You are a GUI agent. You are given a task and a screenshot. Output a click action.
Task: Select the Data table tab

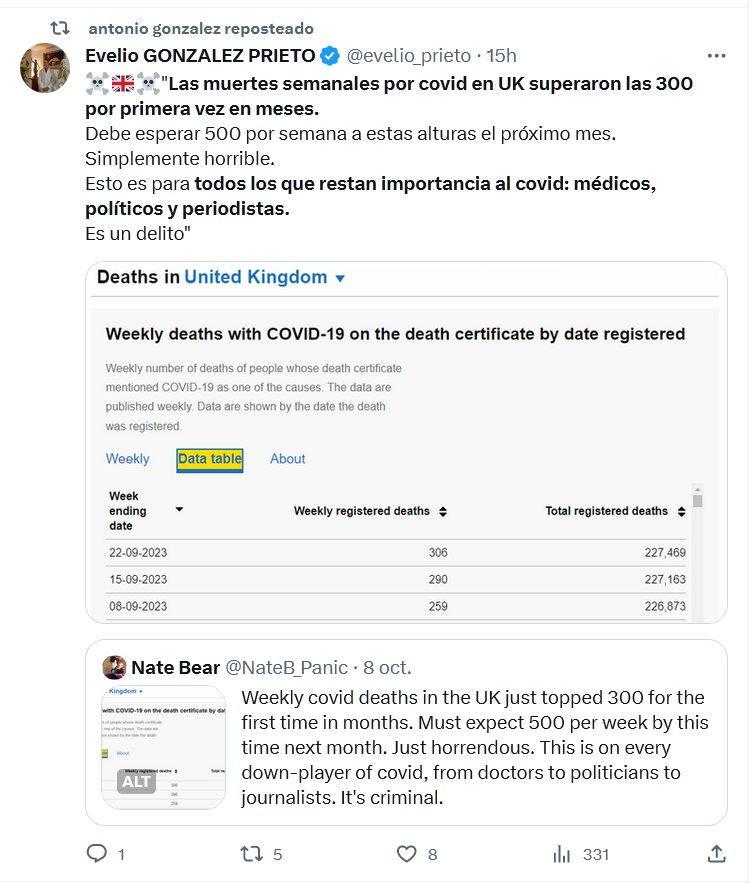(210, 459)
